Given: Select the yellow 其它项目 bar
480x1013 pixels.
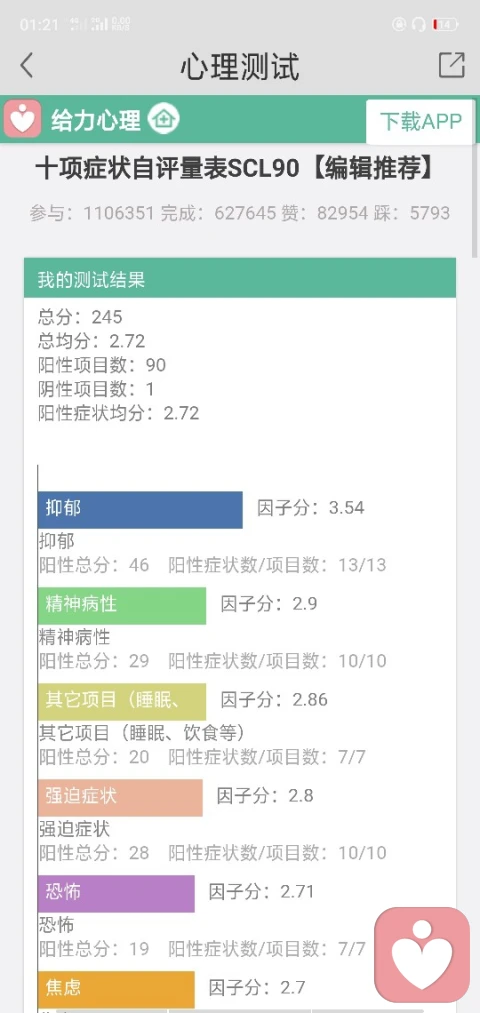Looking at the screenshot, I should [122, 701].
